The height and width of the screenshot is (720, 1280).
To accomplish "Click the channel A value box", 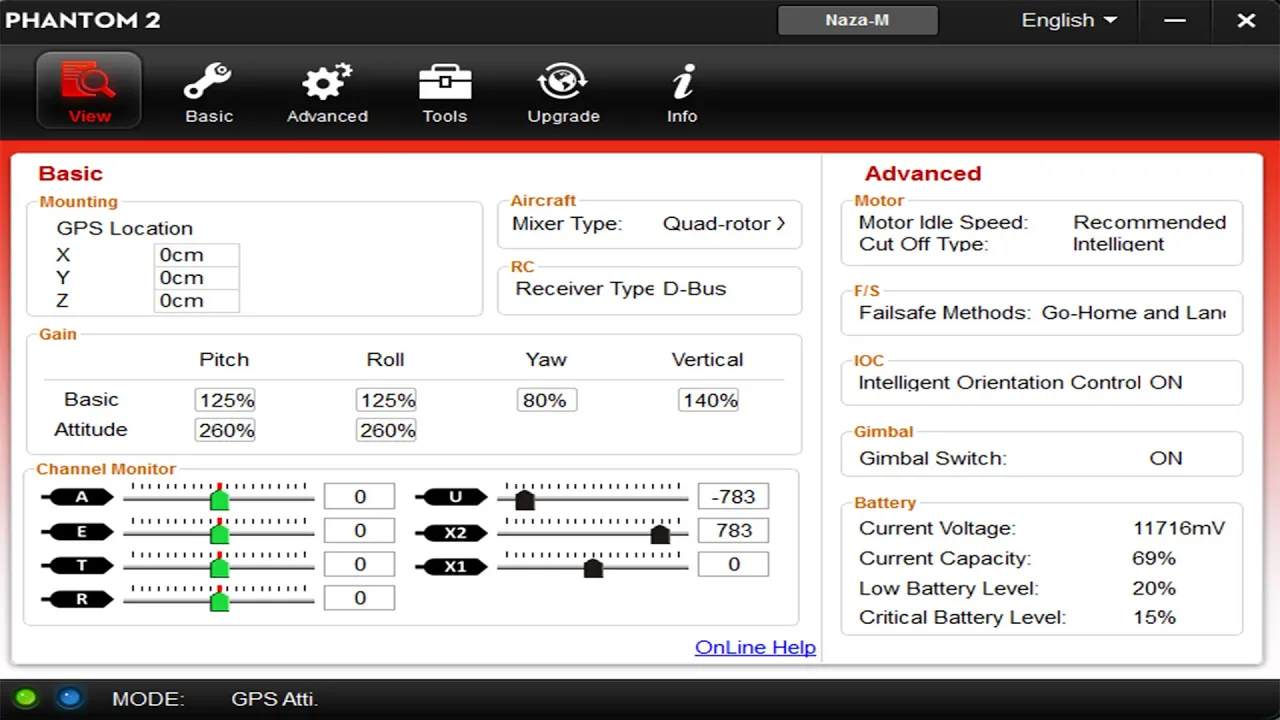I will point(359,497).
